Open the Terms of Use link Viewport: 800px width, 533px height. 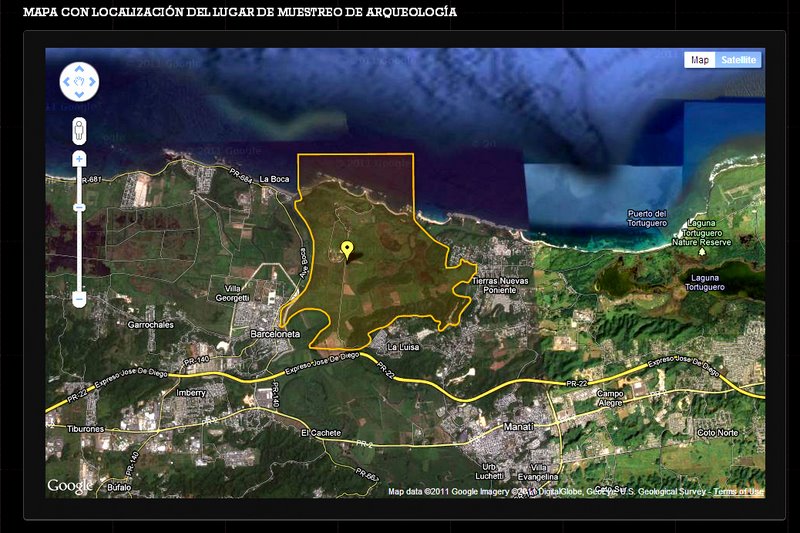click(738, 492)
